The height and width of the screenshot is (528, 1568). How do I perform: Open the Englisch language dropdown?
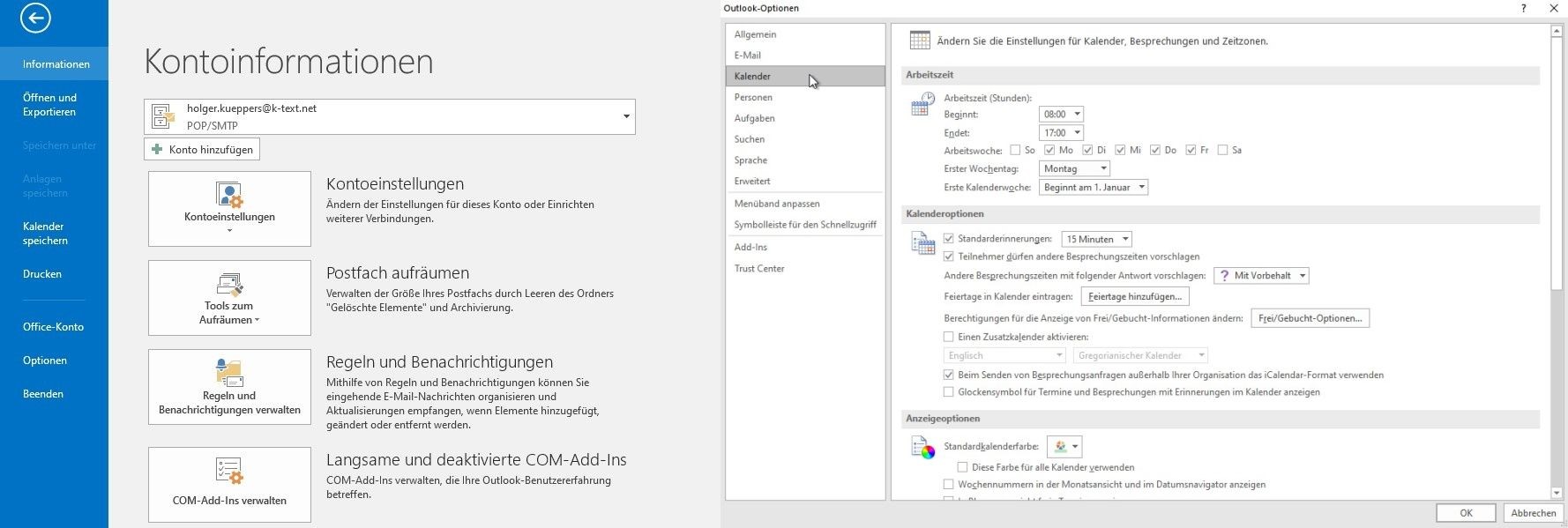(x=1004, y=355)
